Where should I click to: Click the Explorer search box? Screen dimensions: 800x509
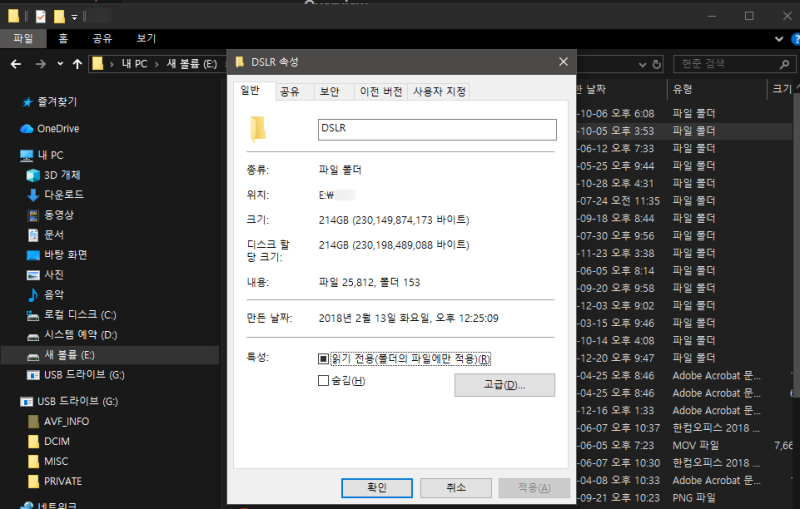click(735, 64)
